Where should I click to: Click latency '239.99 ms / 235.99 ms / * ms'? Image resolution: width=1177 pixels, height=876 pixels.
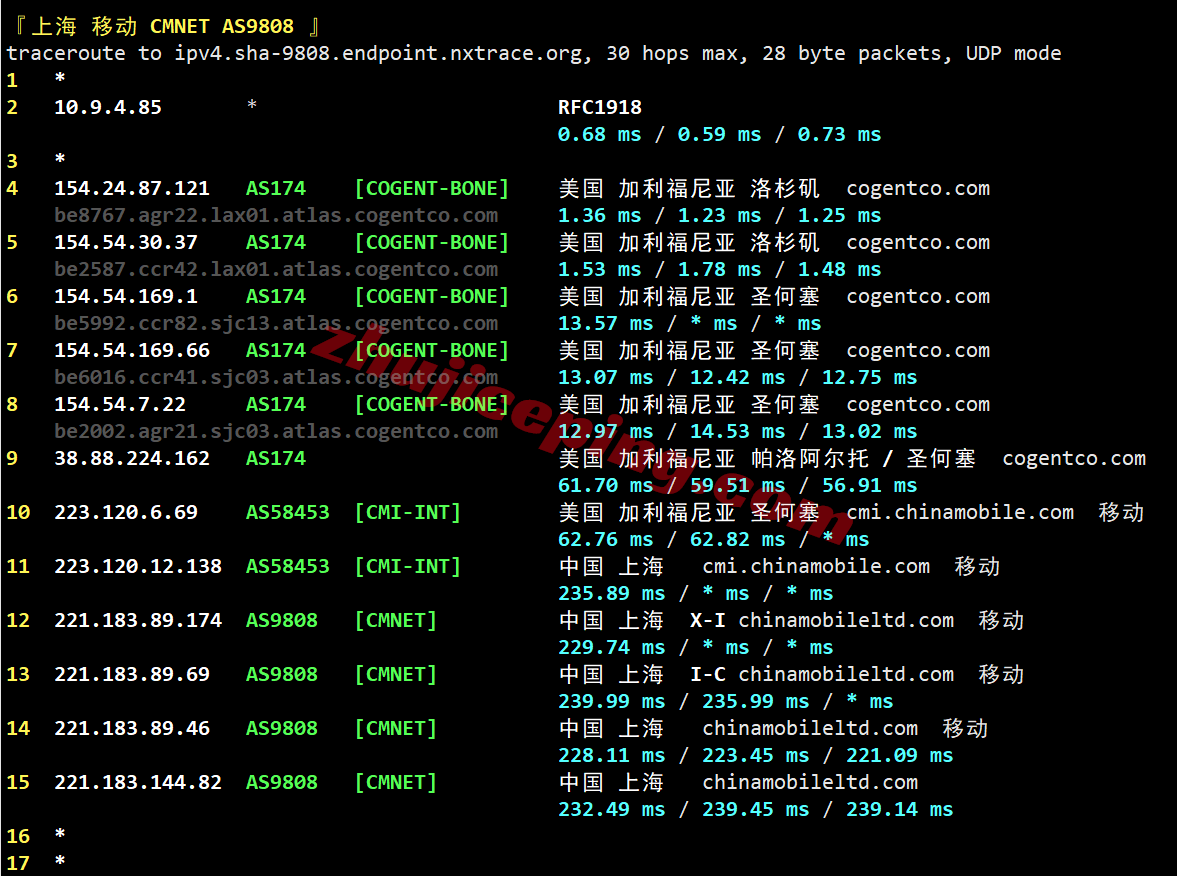coord(725,702)
